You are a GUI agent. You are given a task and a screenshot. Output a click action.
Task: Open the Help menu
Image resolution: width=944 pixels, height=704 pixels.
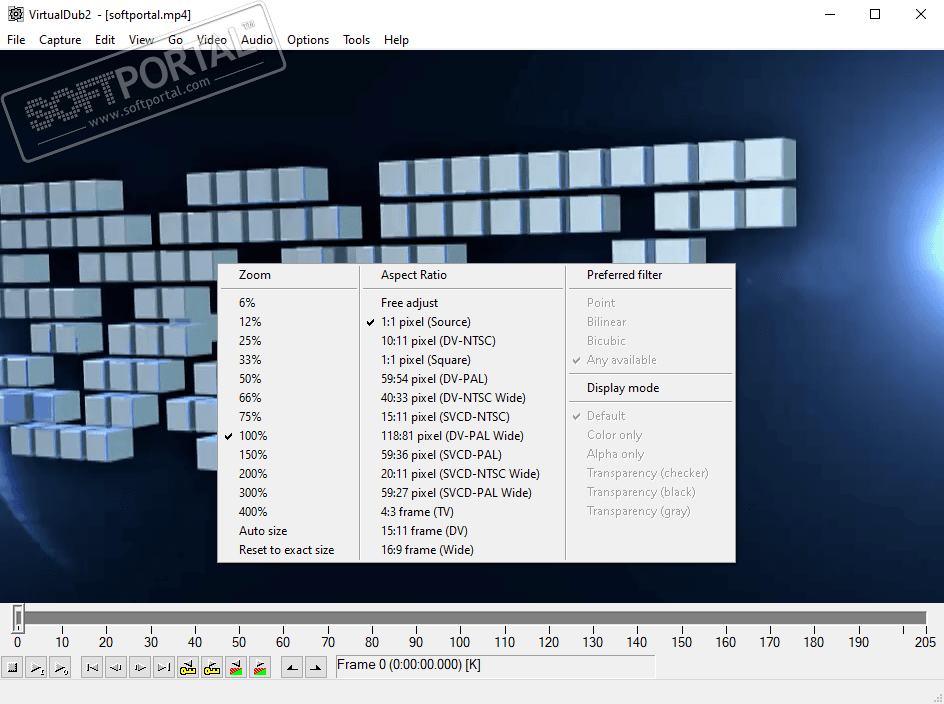[x=396, y=40]
